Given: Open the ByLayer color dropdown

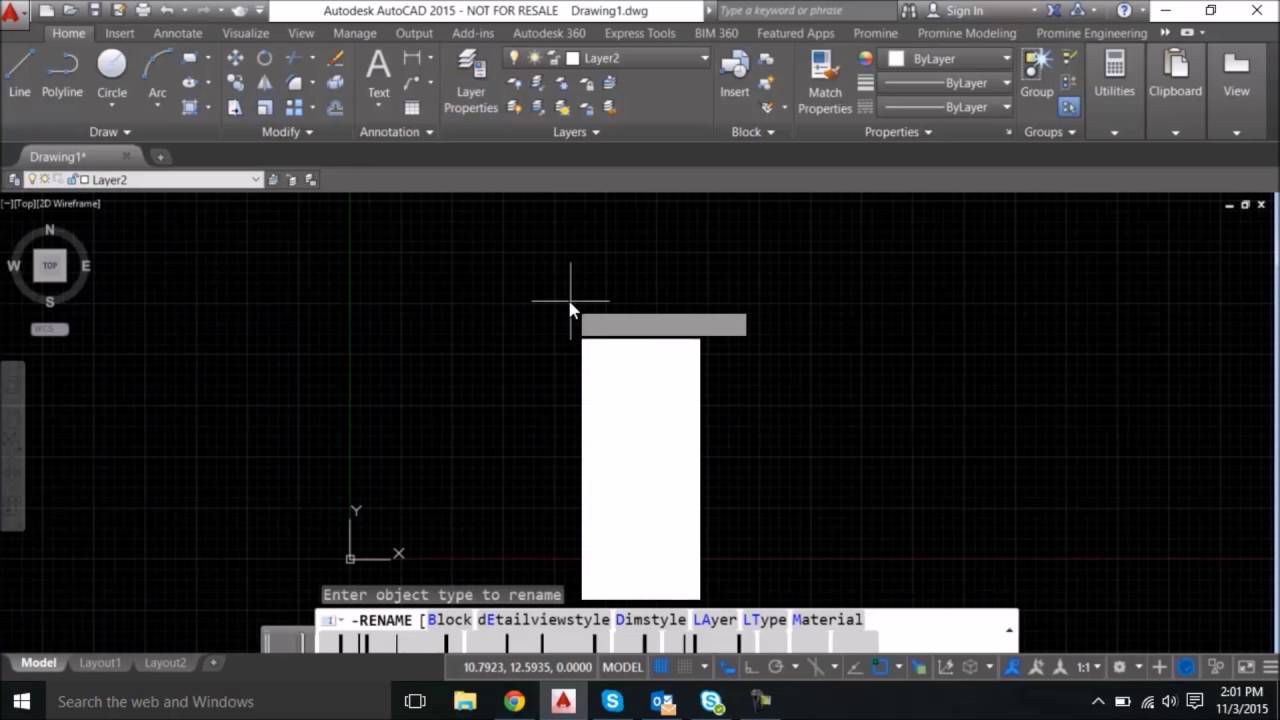Looking at the screenshot, I should click(x=1007, y=59).
